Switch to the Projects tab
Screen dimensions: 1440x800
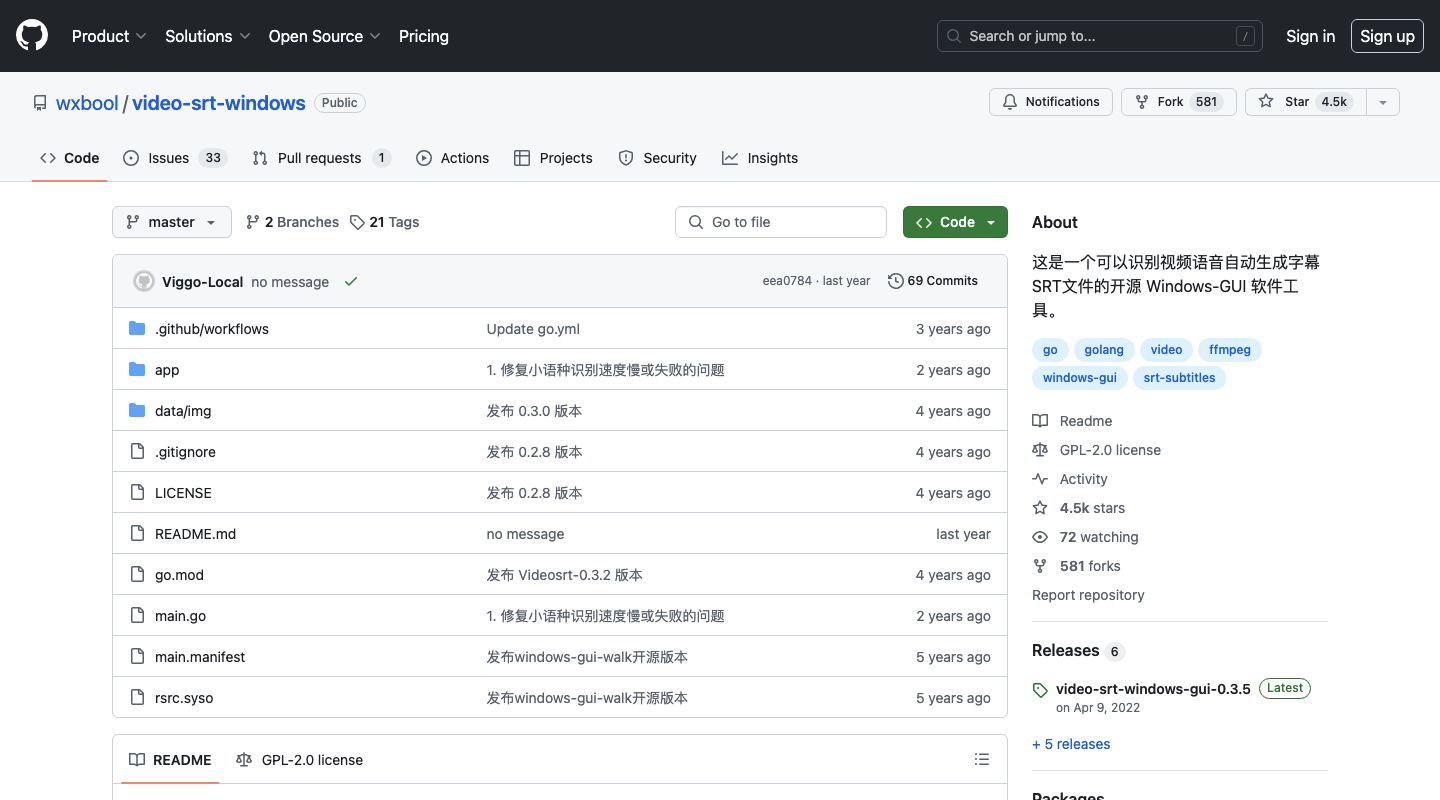[553, 158]
